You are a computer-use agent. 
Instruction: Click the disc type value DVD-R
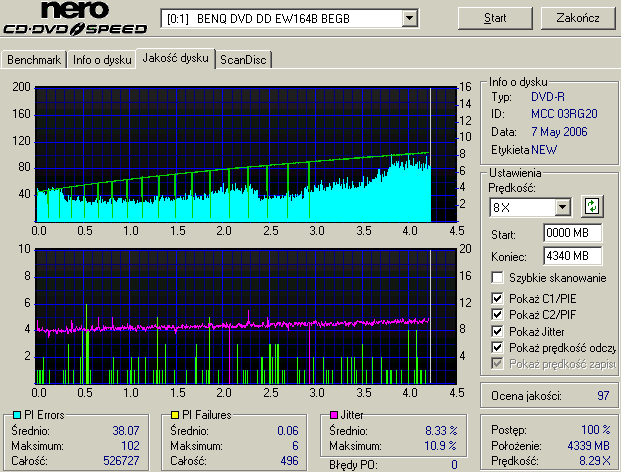(548, 97)
